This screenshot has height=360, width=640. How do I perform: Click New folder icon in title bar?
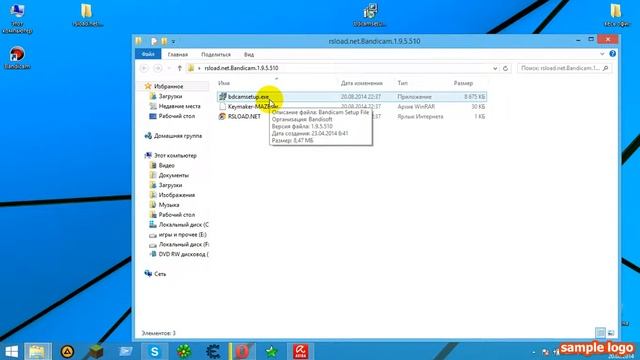[x=164, y=41]
